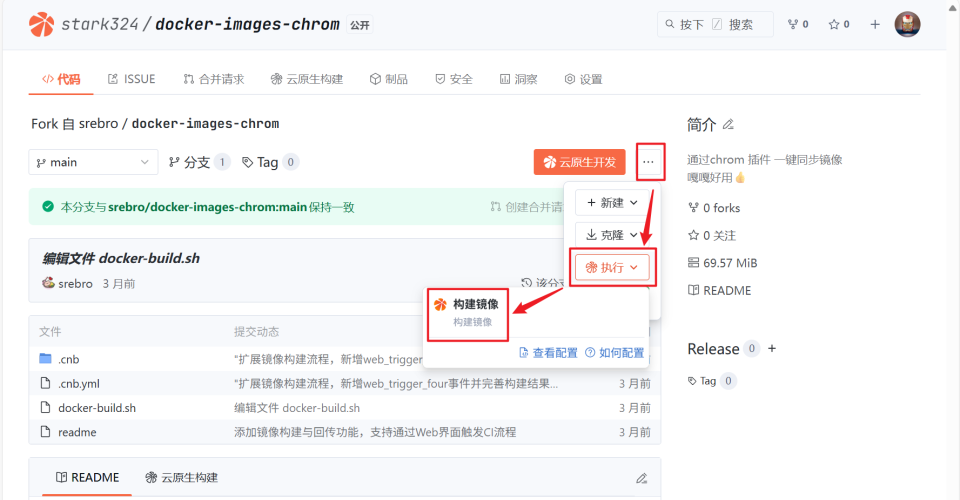Click the 0 关注 star entry
Viewport: 960px width, 500px height.
tap(712, 236)
